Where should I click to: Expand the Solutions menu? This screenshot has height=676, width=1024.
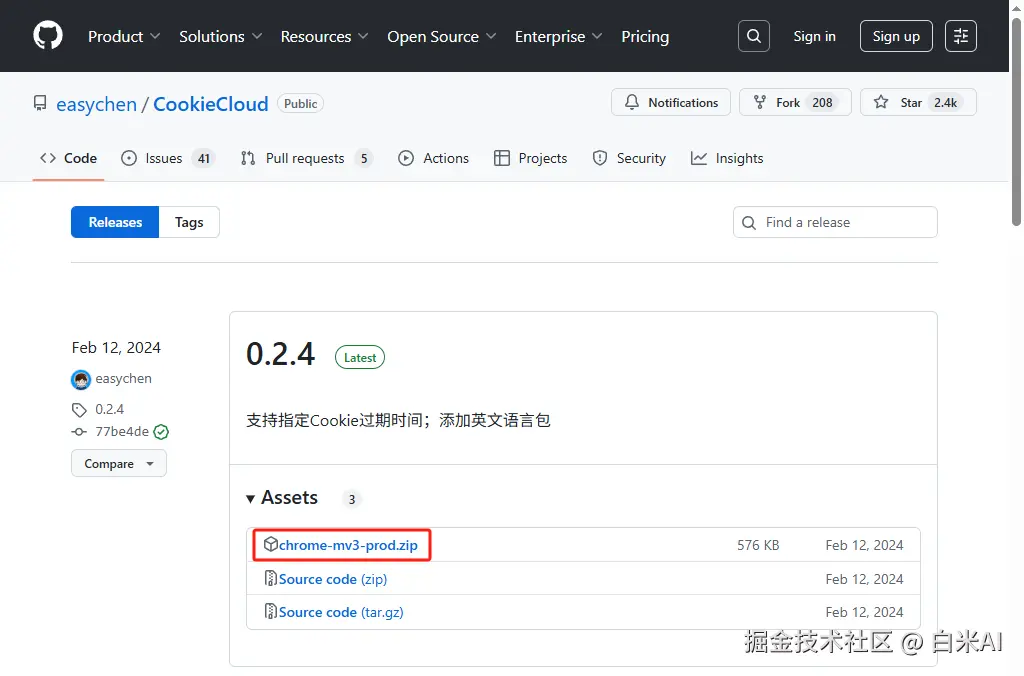pyautogui.click(x=221, y=37)
